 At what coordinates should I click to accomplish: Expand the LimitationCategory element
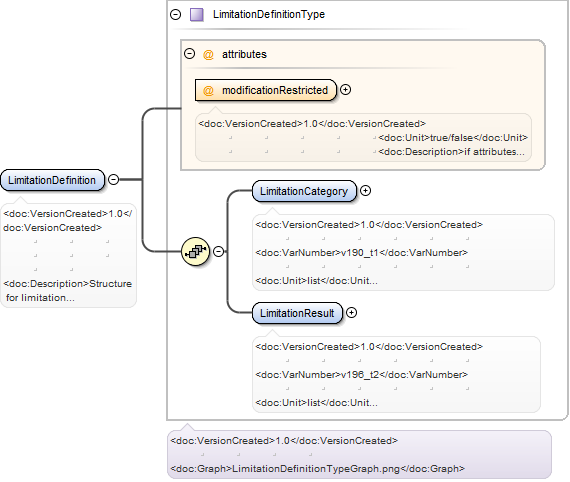[365, 190]
